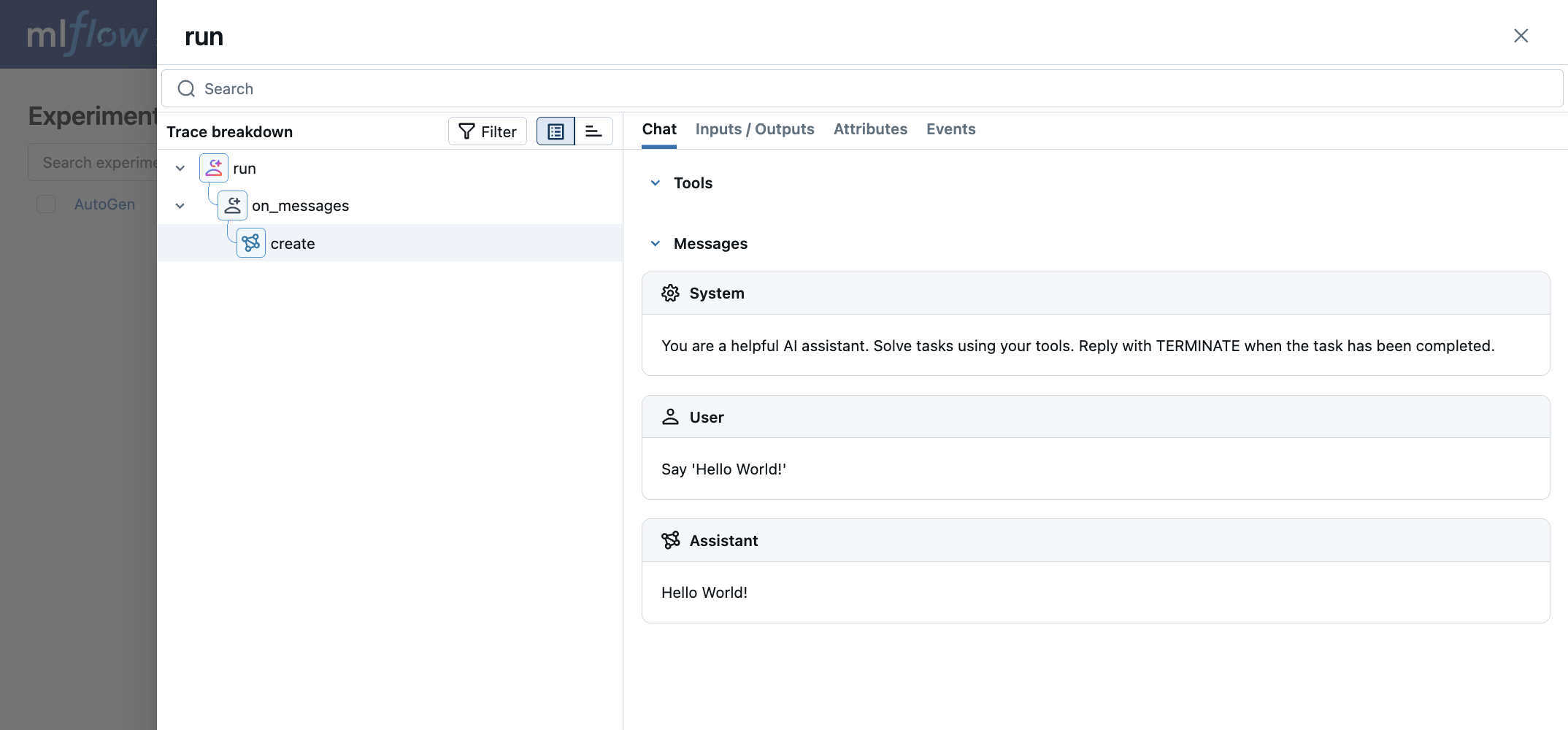The height and width of the screenshot is (730, 1568).
Task: Switch to the timeline view of the trace
Action: pos(594,131)
